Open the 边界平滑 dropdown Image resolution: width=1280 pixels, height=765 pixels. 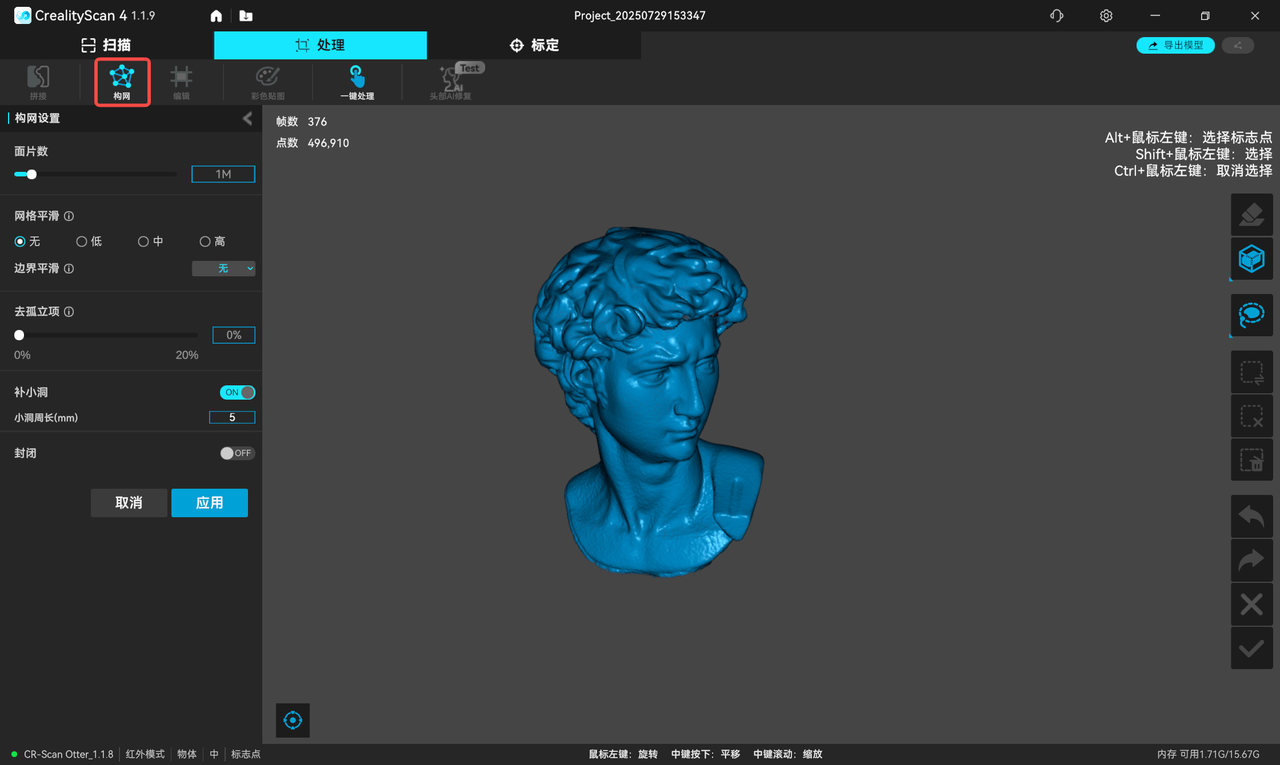[223, 269]
